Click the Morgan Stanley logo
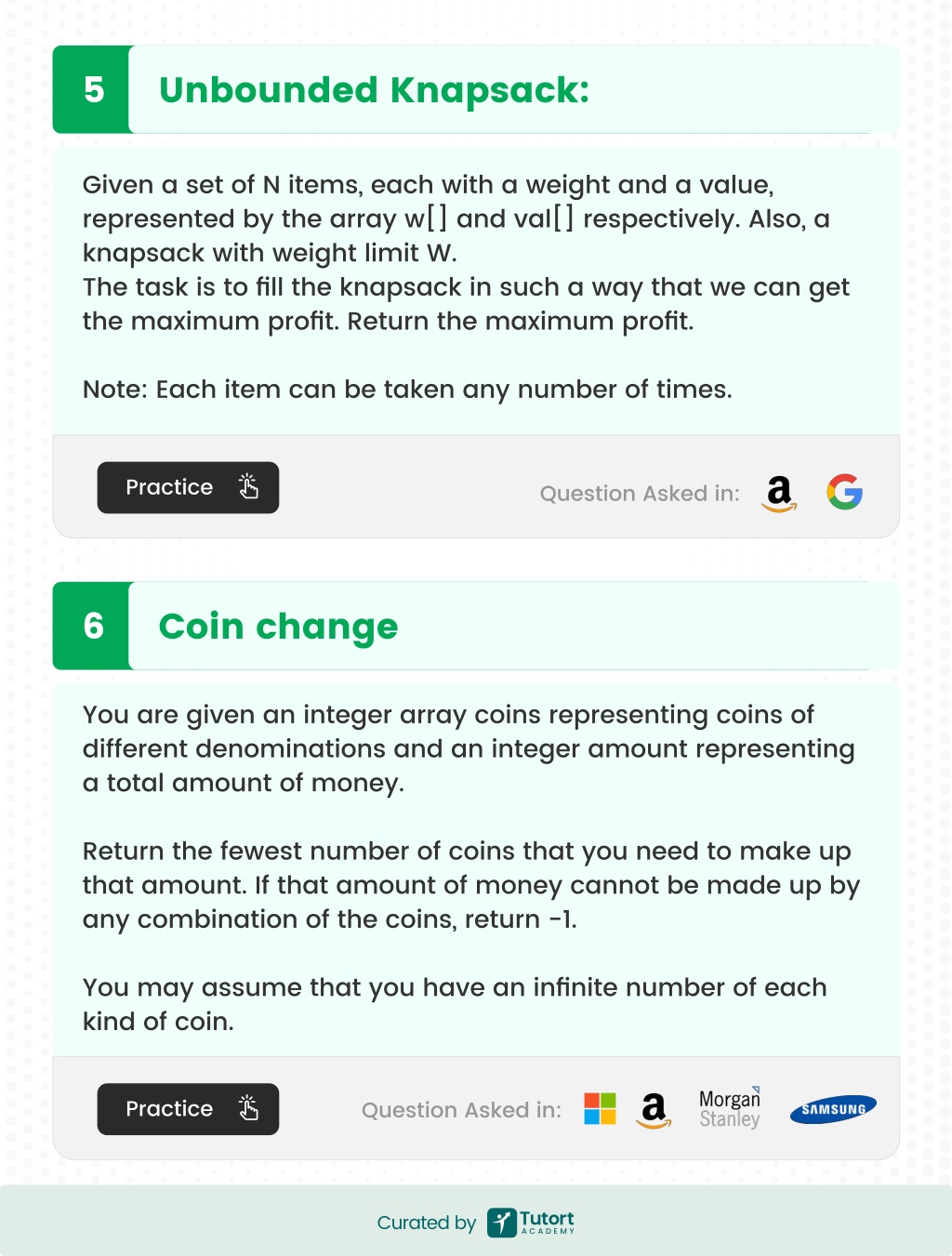This screenshot has height=1256, width=952. [730, 1107]
